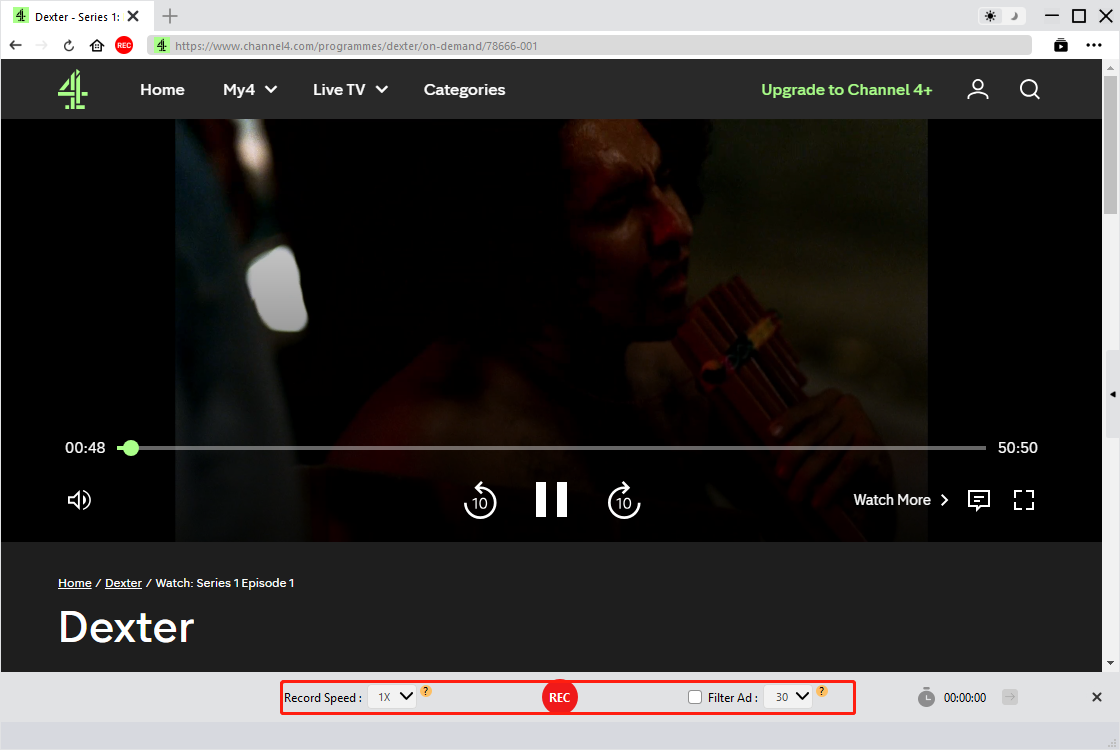Open the search on Channel 4
This screenshot has width=1120, height=750.
1029,89
